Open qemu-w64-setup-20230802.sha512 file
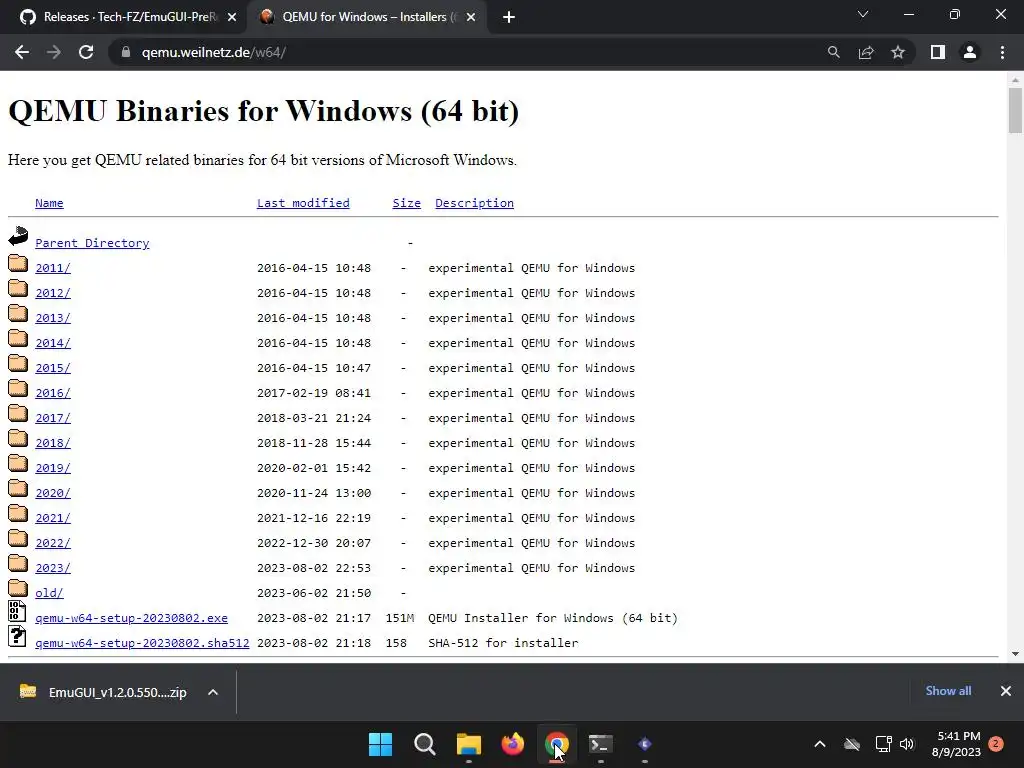Image resolution: width=1024 pixels, height=768 pixels. point(142,643)
